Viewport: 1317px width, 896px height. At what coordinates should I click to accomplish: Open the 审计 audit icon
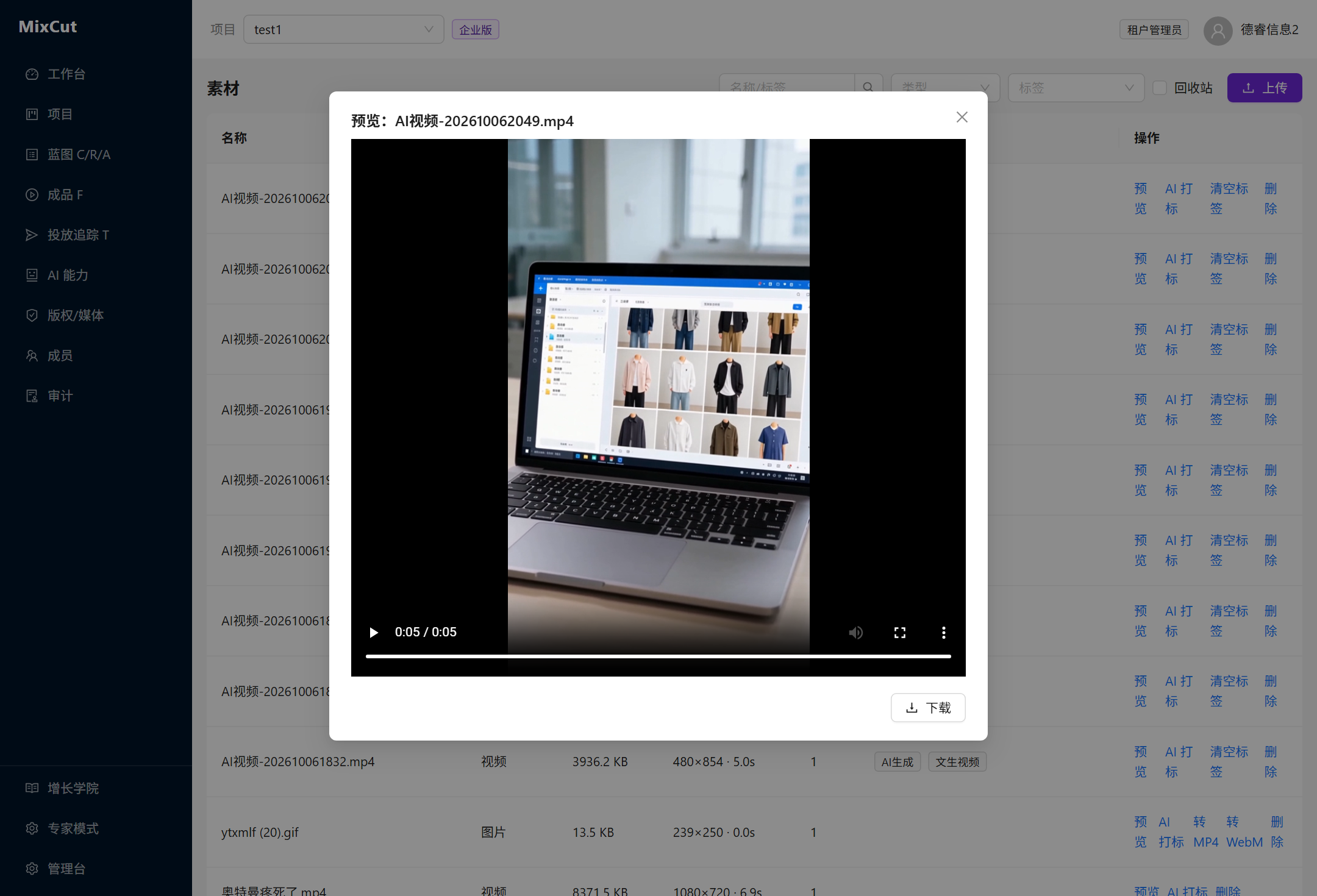click(x=32, y=396)
